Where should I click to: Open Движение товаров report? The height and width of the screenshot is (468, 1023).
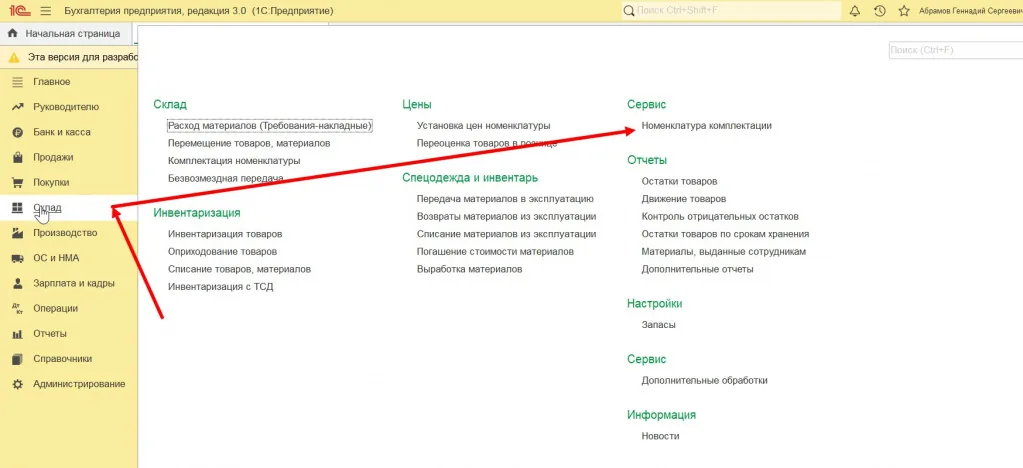coord(684,198)
